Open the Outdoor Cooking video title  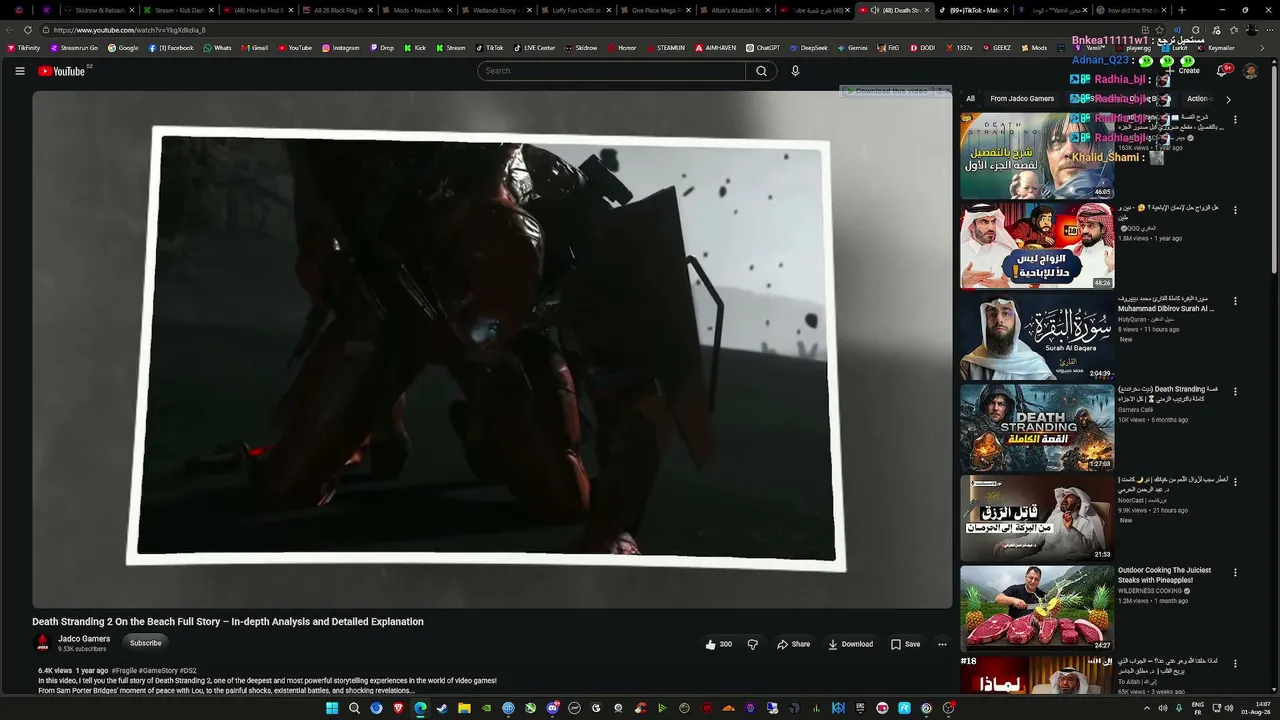[1164, 575]
